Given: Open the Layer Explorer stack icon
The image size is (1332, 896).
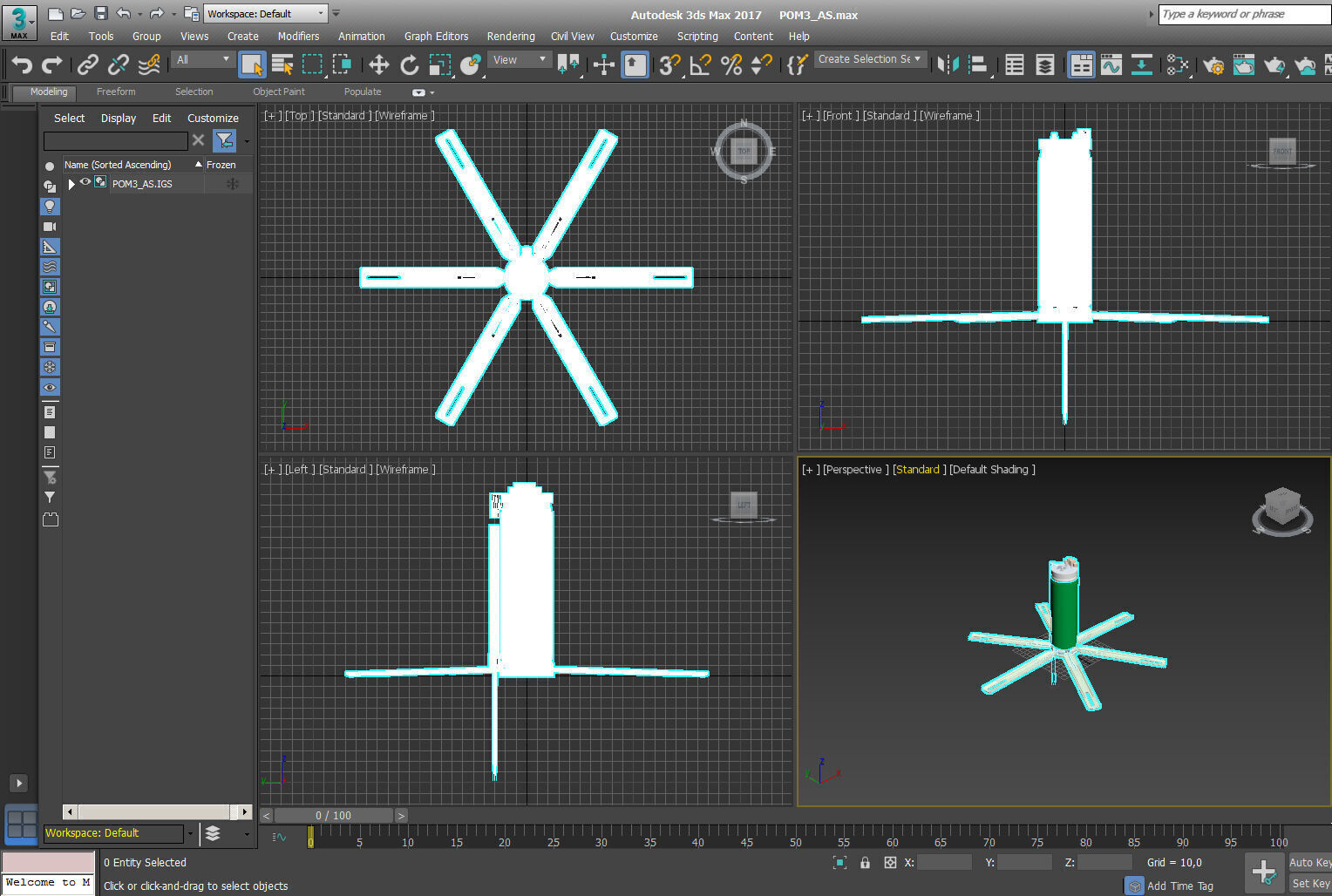Looking at the screenshot, I should (1045, 64).
